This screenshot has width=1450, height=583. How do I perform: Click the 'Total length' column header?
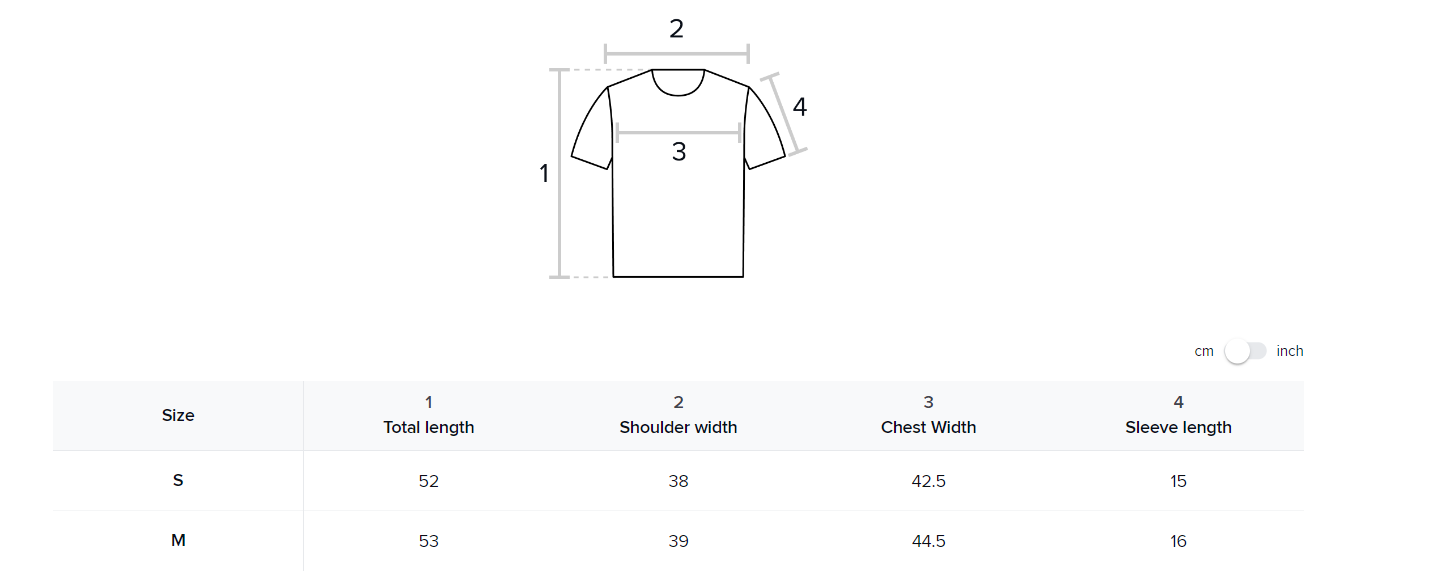click(x=429, y=427)
